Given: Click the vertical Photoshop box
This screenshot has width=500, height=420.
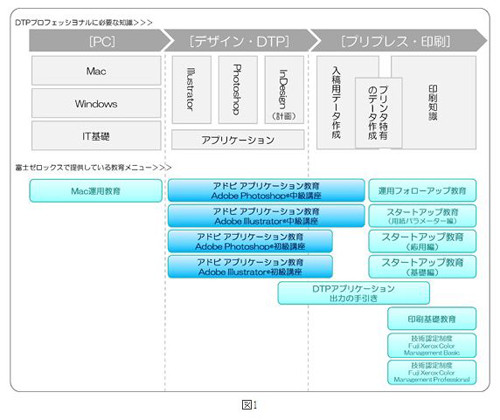Looking at the screenshot, I should (238, 90).
